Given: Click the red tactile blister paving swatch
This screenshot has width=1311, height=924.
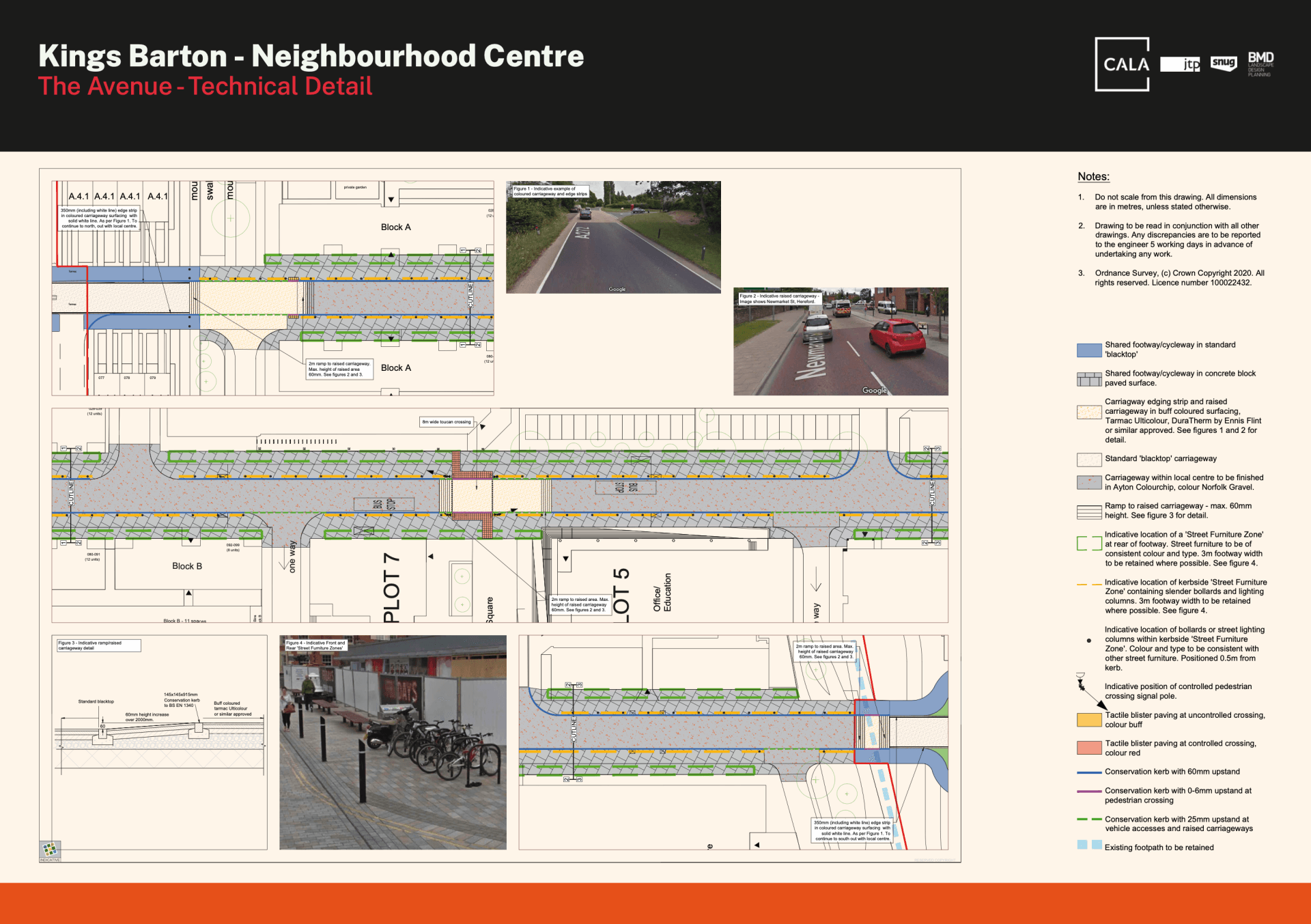Looking at the screenshot, I should click(x=1089, y=748).
